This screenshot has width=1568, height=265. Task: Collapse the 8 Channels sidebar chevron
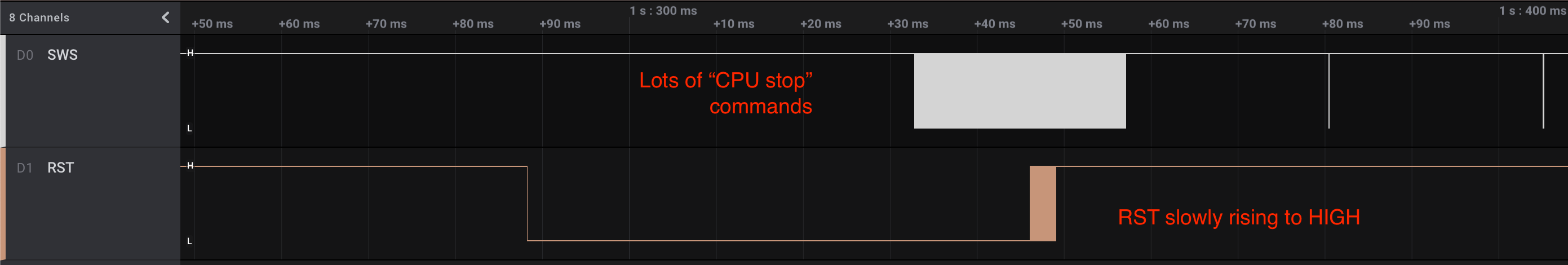tap(166, 17)
